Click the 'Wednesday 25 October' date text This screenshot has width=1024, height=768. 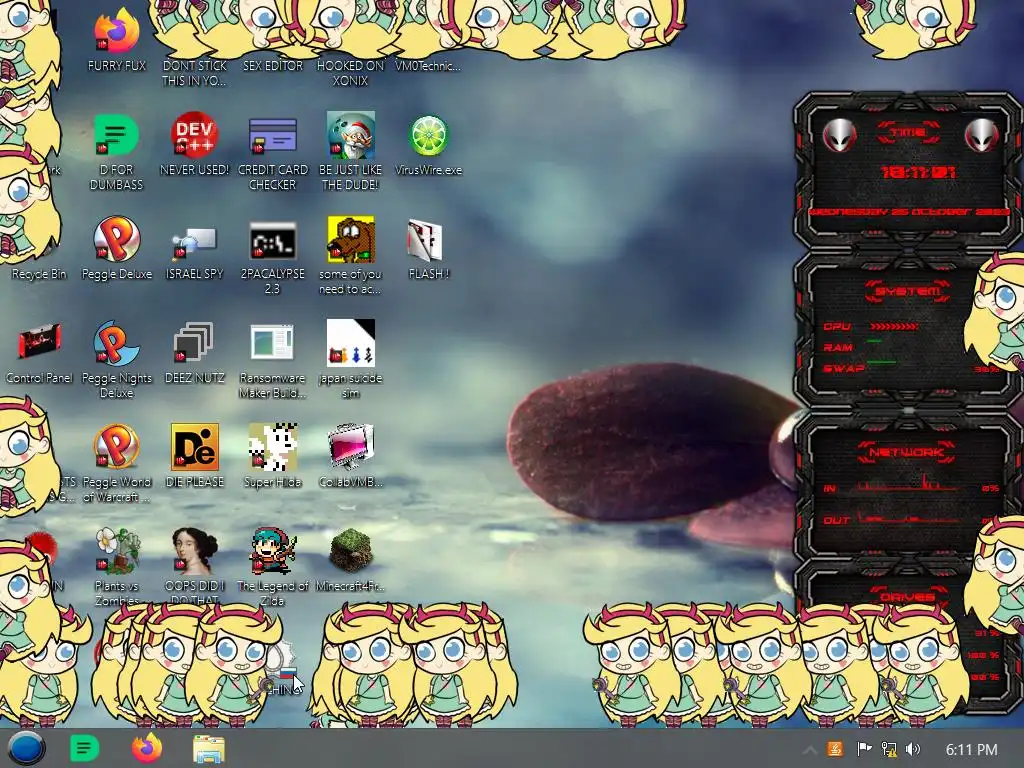click(x=909, y=212)
